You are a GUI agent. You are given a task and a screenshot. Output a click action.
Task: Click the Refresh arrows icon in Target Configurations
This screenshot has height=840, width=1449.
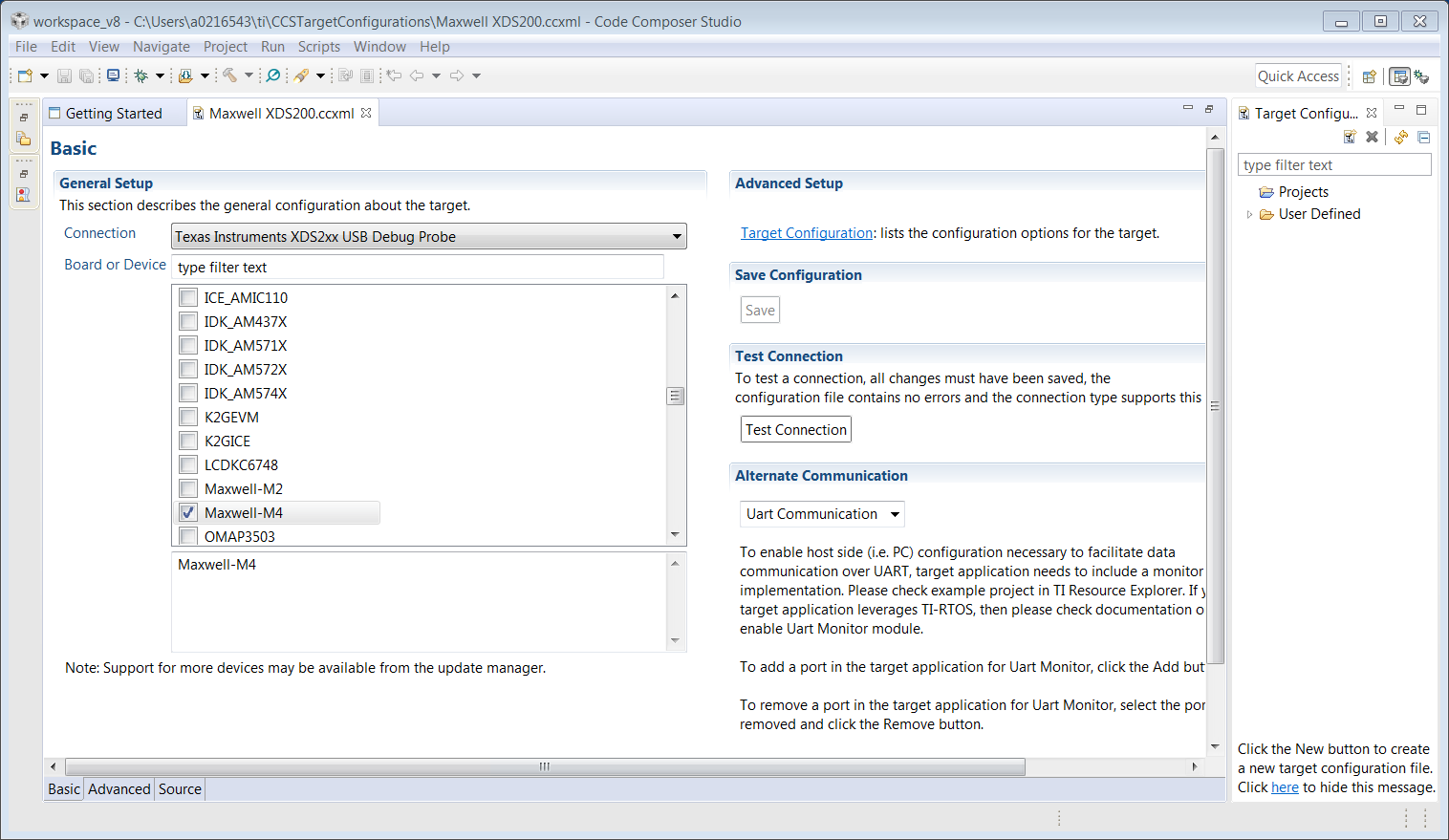[x=1401, y=137]
